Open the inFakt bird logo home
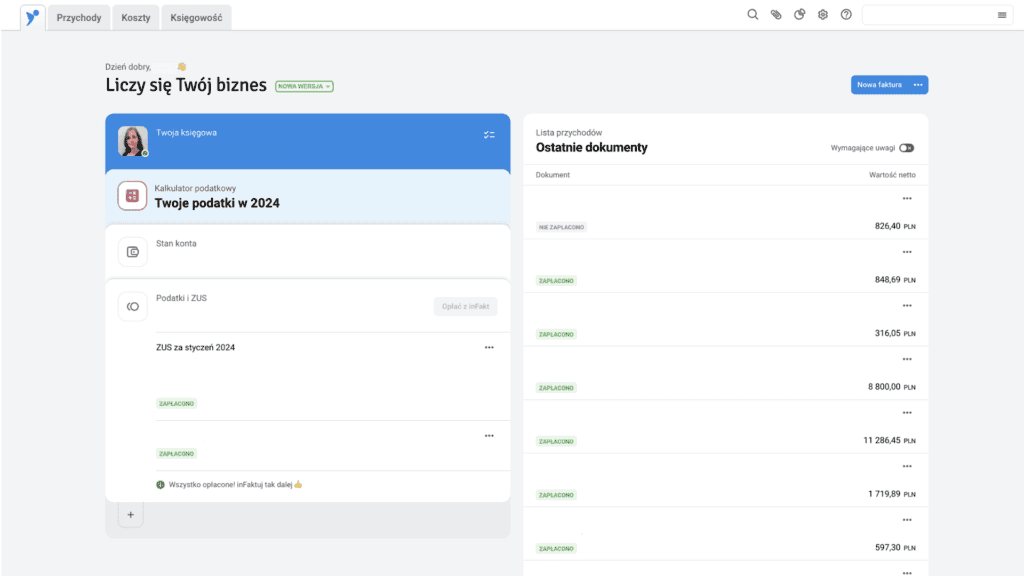This screenshot has width=1024, height=576. tap(33, 18)
